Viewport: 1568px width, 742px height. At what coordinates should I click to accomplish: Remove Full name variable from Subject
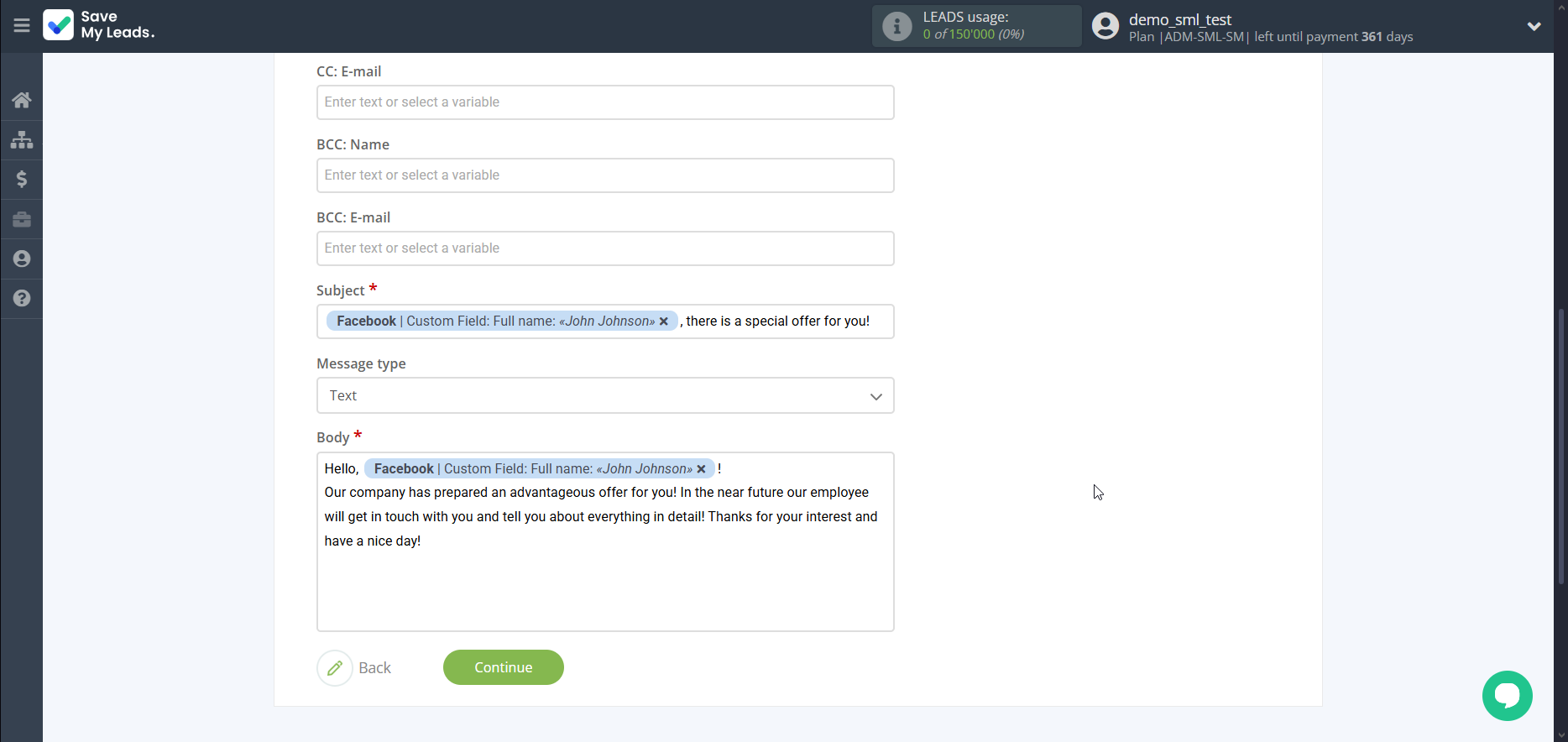click(x=663, y=321)
